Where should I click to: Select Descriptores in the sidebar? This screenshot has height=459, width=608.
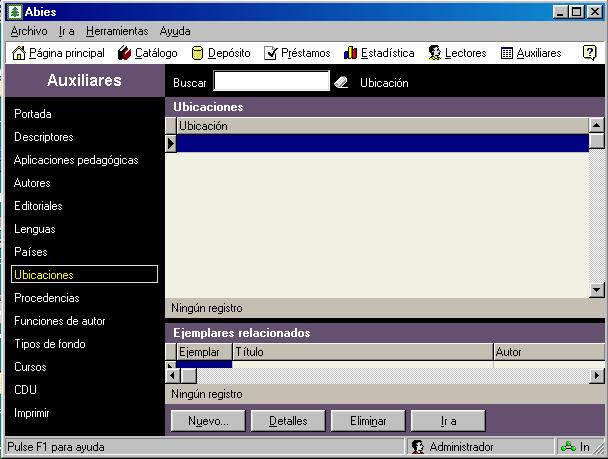pos(44,137)
